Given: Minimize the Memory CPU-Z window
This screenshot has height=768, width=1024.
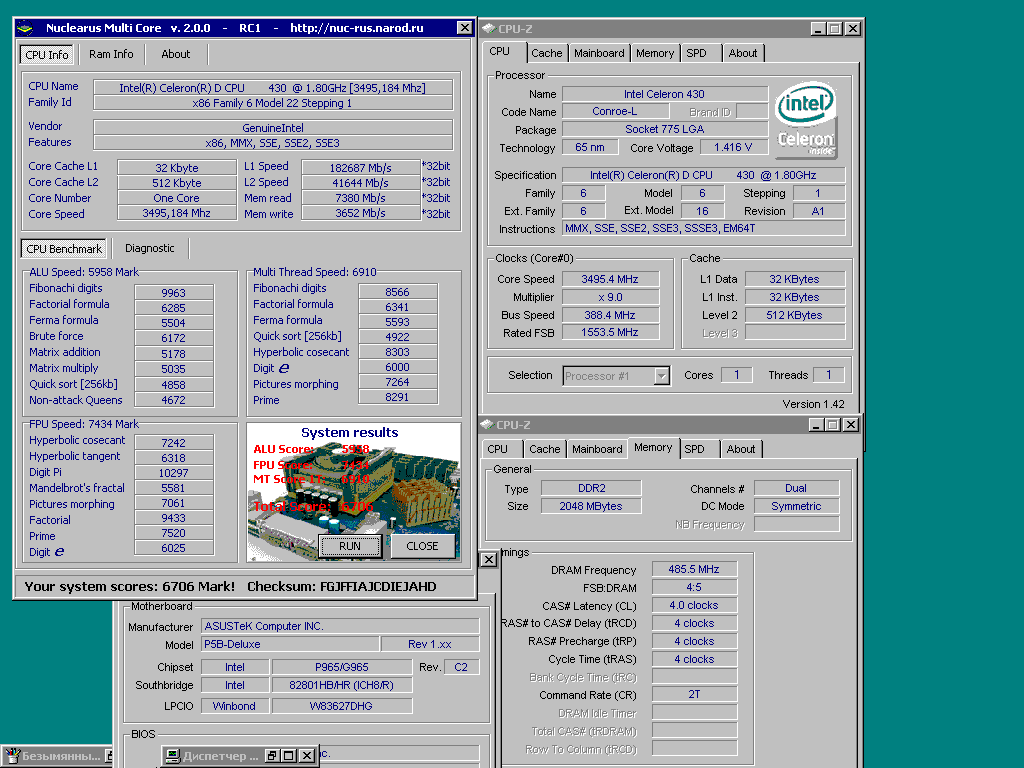Looking at the screenshot, I should coord(816,424).
